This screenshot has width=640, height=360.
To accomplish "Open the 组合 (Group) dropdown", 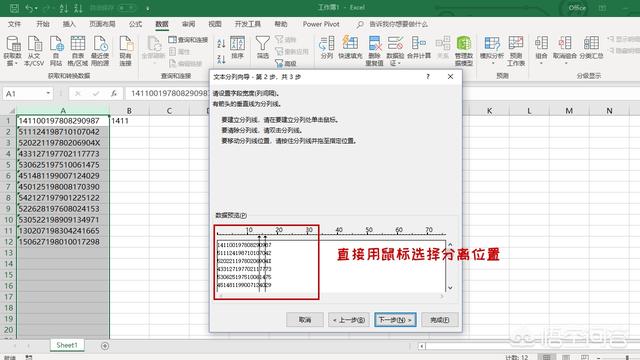I will coord(541,51).
